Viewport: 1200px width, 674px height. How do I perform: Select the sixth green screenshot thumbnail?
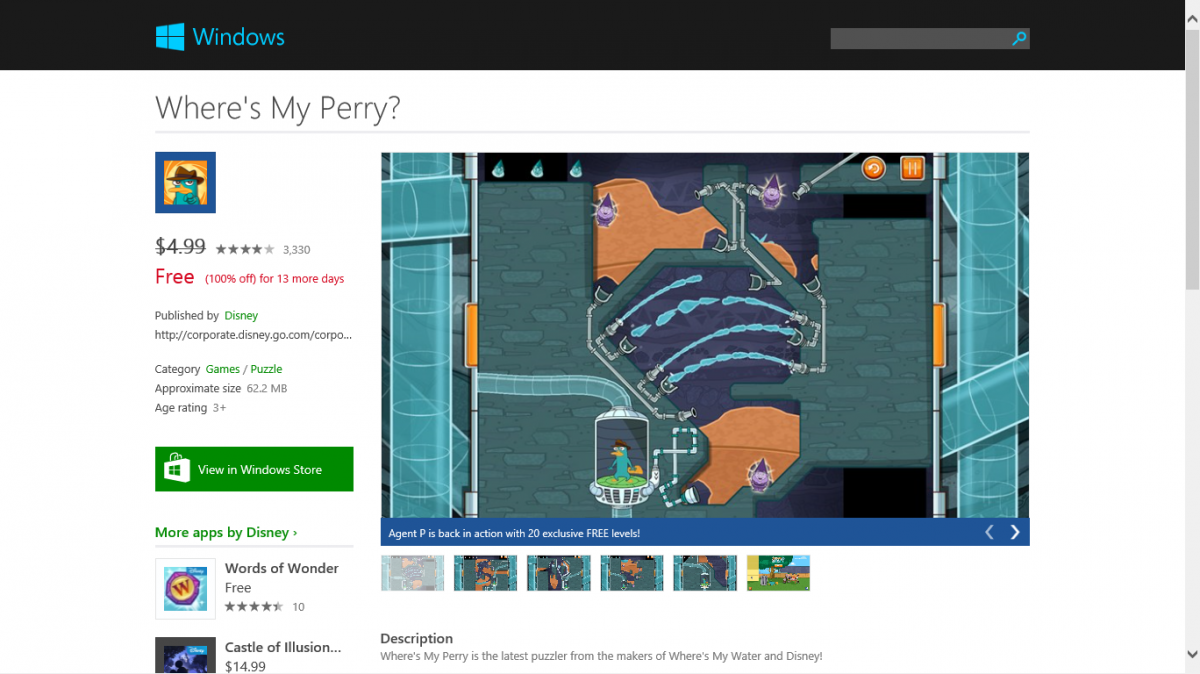click(x=778, y=573)
